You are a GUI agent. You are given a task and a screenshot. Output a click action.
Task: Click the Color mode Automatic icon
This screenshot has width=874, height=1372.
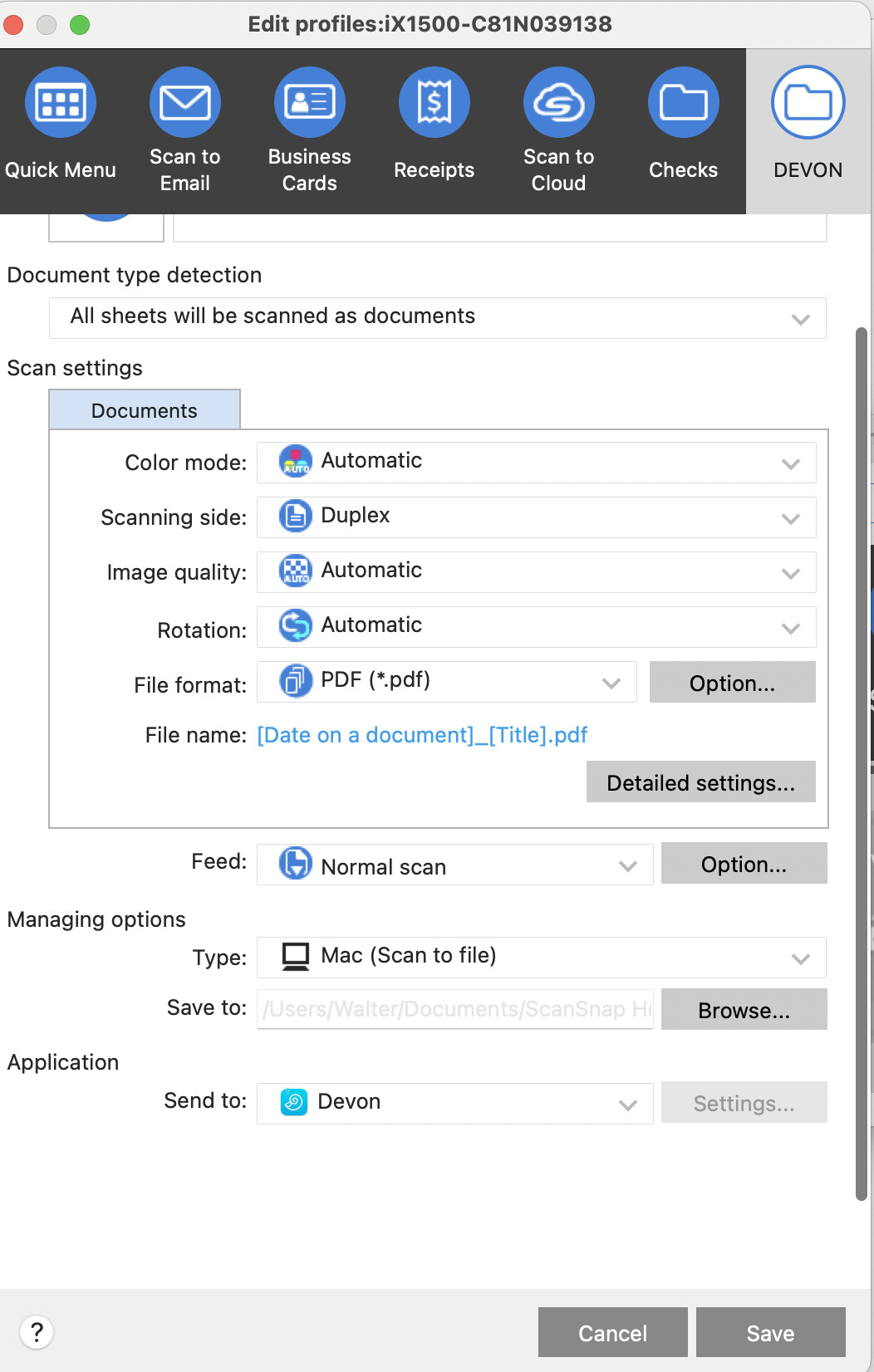pyautogui.click(x=295, y=462)
